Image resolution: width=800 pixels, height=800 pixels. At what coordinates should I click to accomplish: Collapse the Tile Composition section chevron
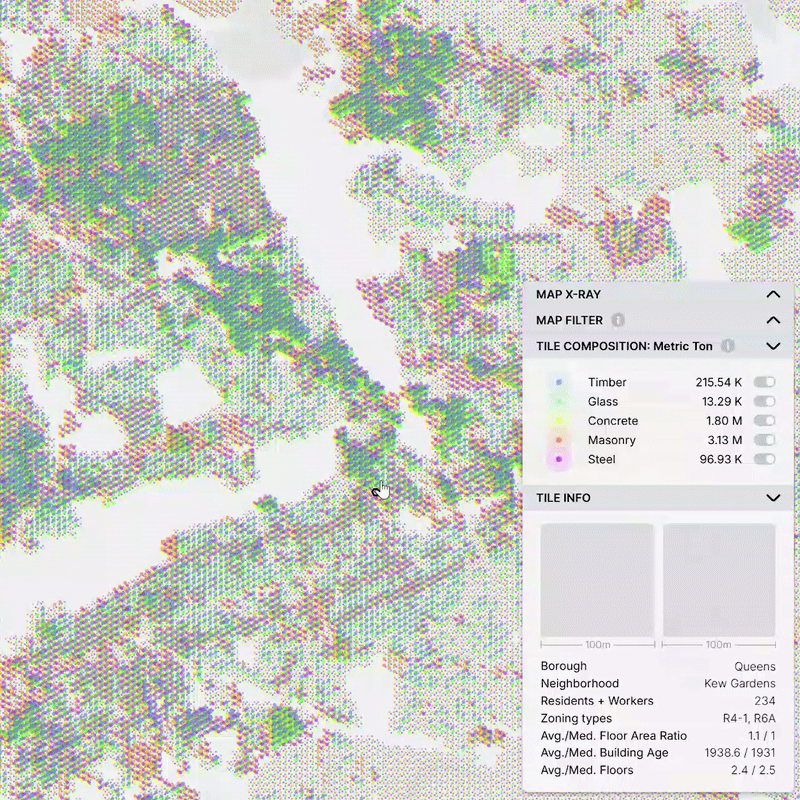(x=772, y=346)
